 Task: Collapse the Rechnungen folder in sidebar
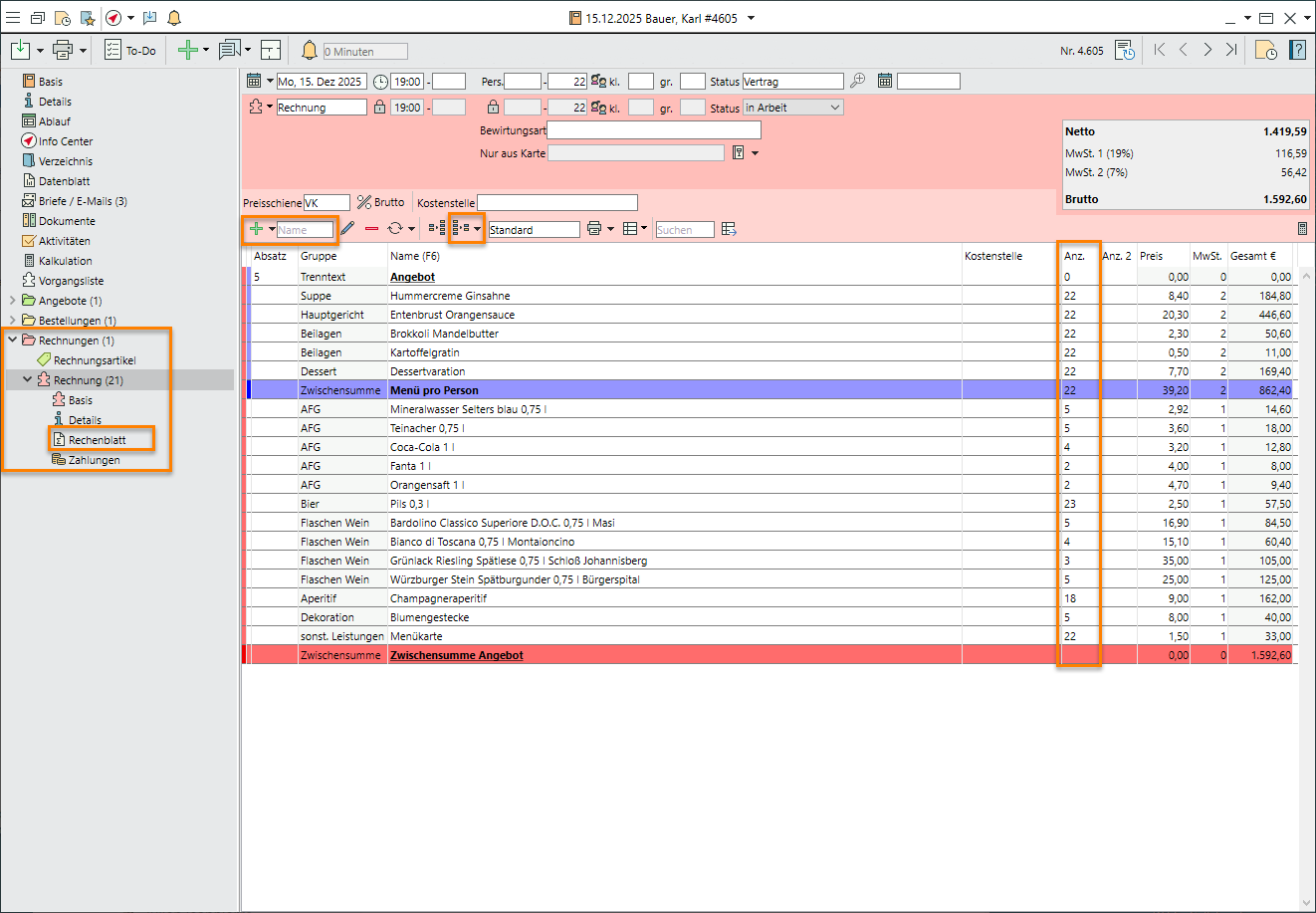(x=12, y=341)
